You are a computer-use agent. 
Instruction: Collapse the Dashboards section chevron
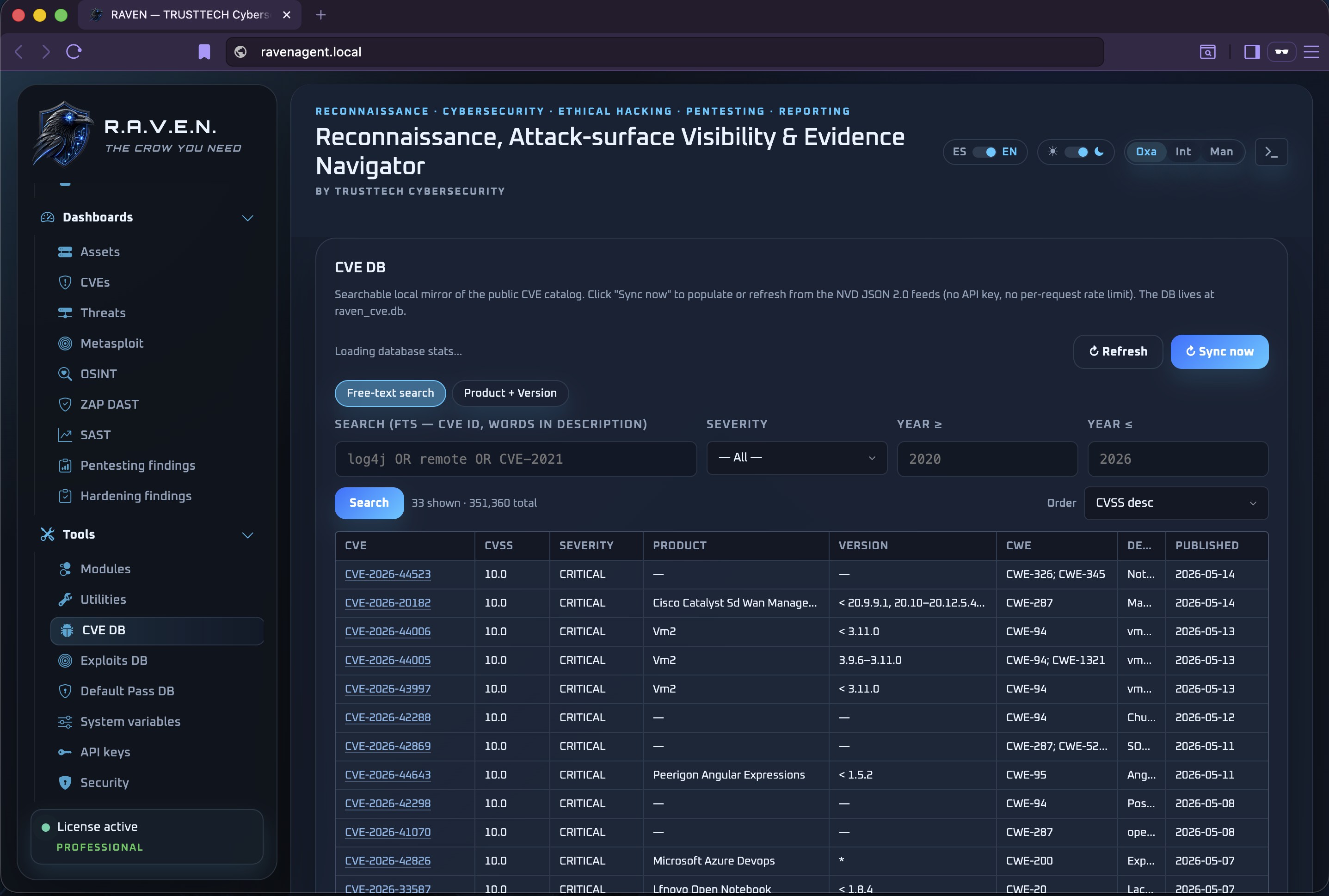coord(247,218)
